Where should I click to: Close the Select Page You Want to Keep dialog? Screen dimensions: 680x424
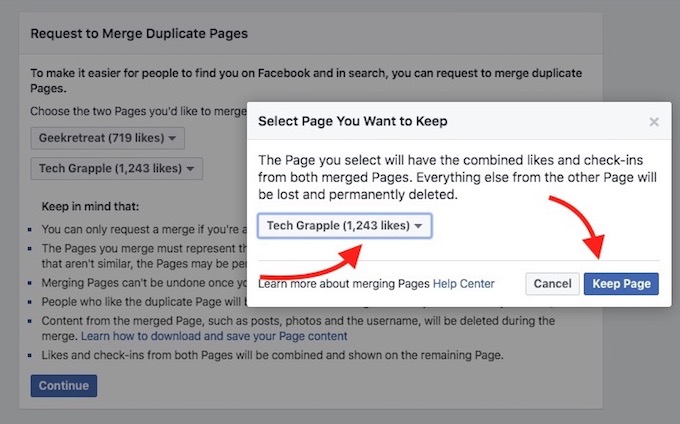point(654,122)
